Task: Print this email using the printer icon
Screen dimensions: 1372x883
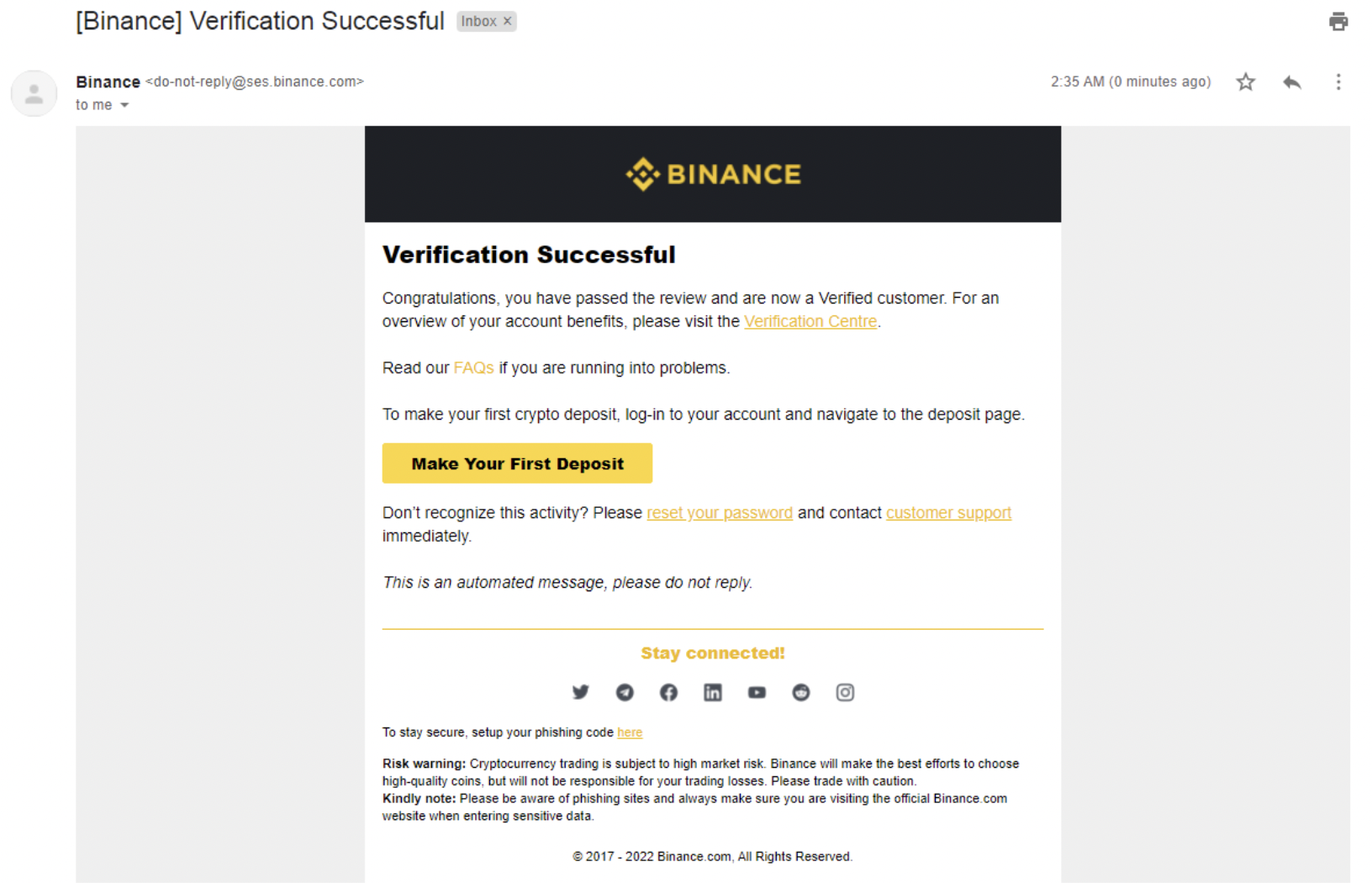Action: pyautogui.click(x=1338, y=21)
